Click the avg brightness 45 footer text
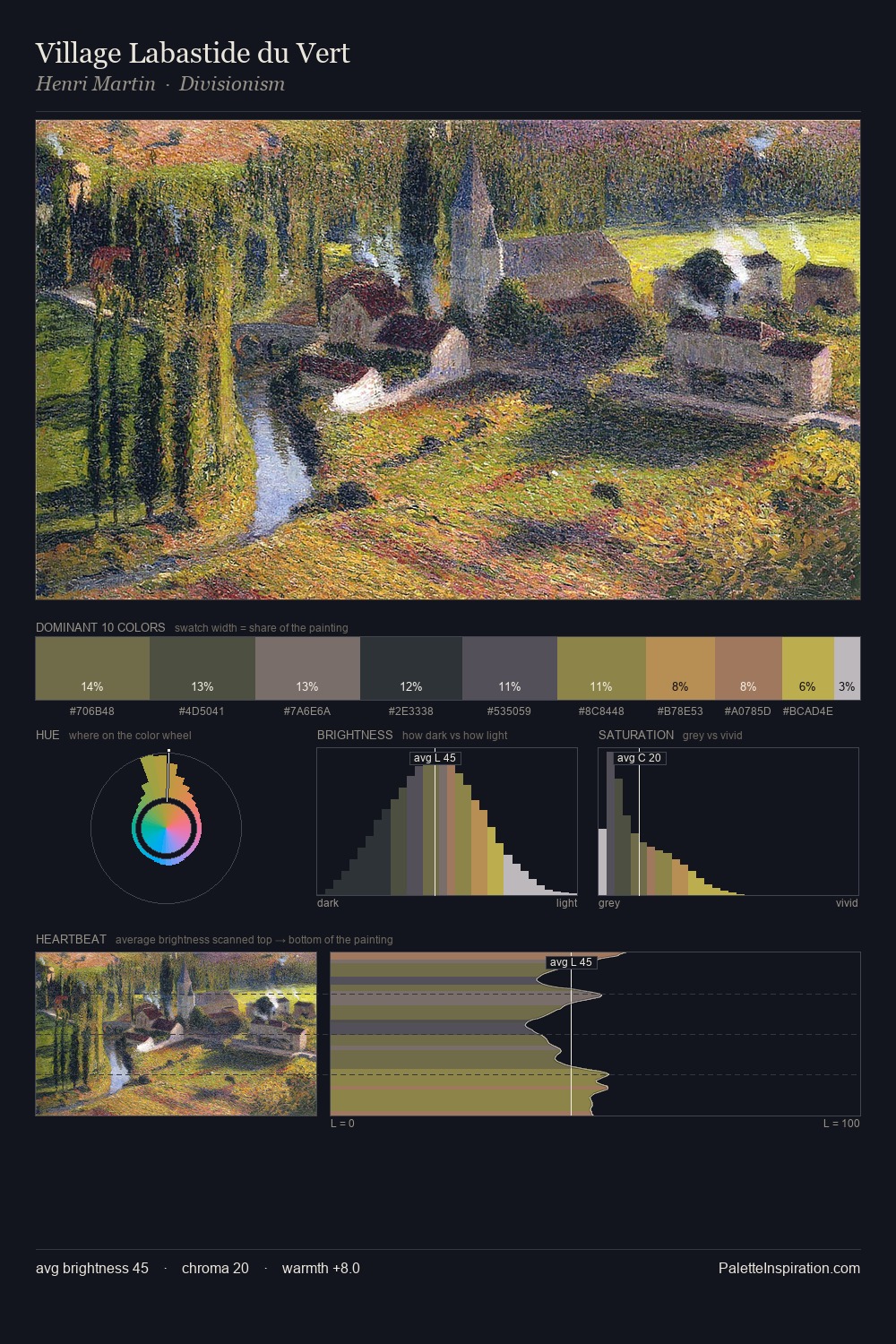The width and height of the screenshot is (896, 1344). (92, 1268)
